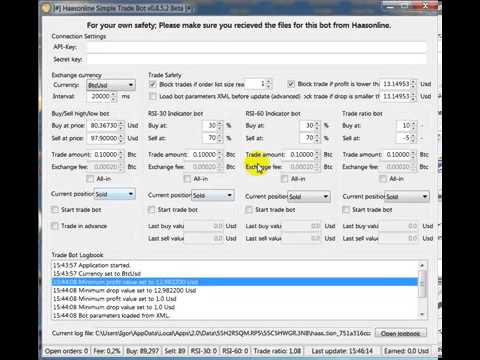Click the Sell at price 97.90000 field
Screen dimensions: 480x360
106,138
